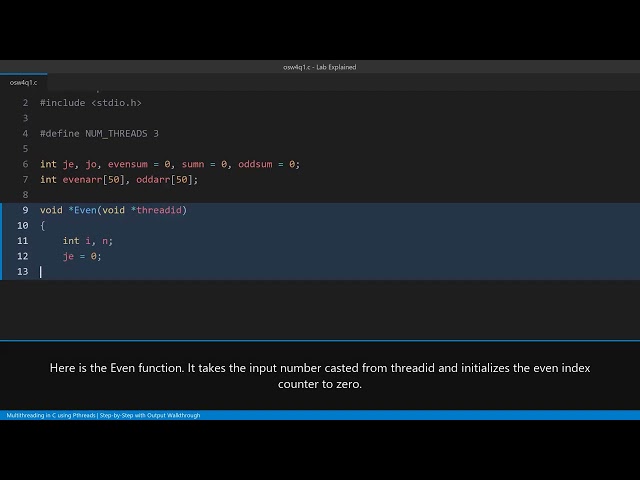Click on '#include <stdio.h>' text
640x480 pixels.
(91, 103)
